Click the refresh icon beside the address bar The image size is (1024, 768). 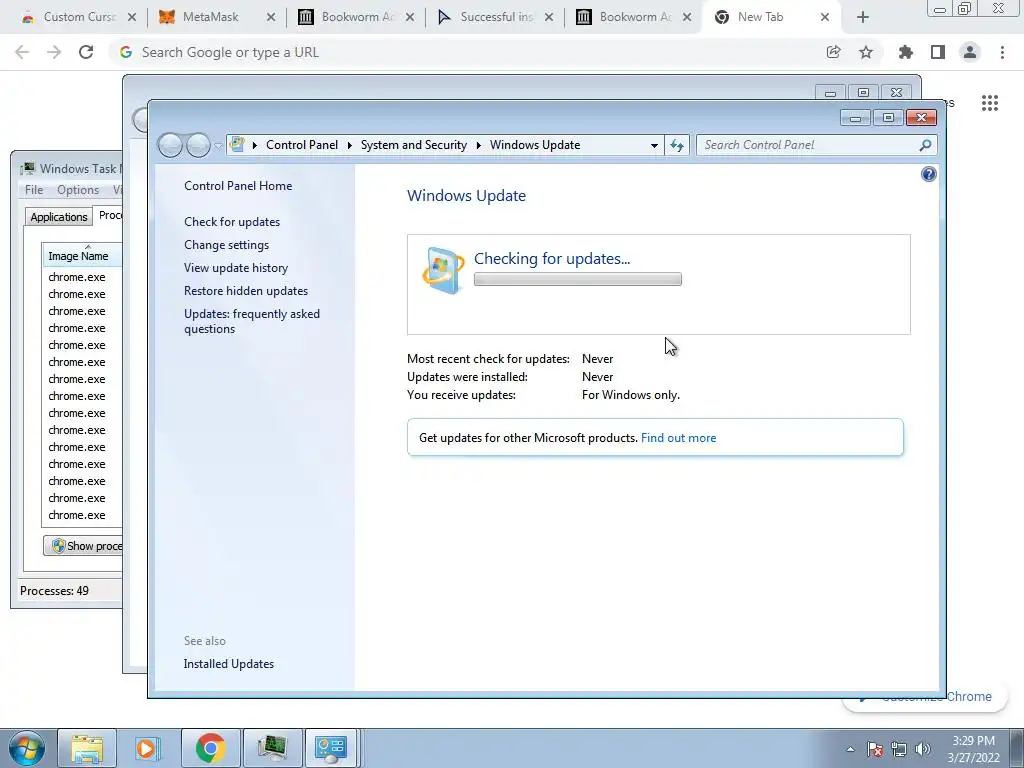[677, 145]
